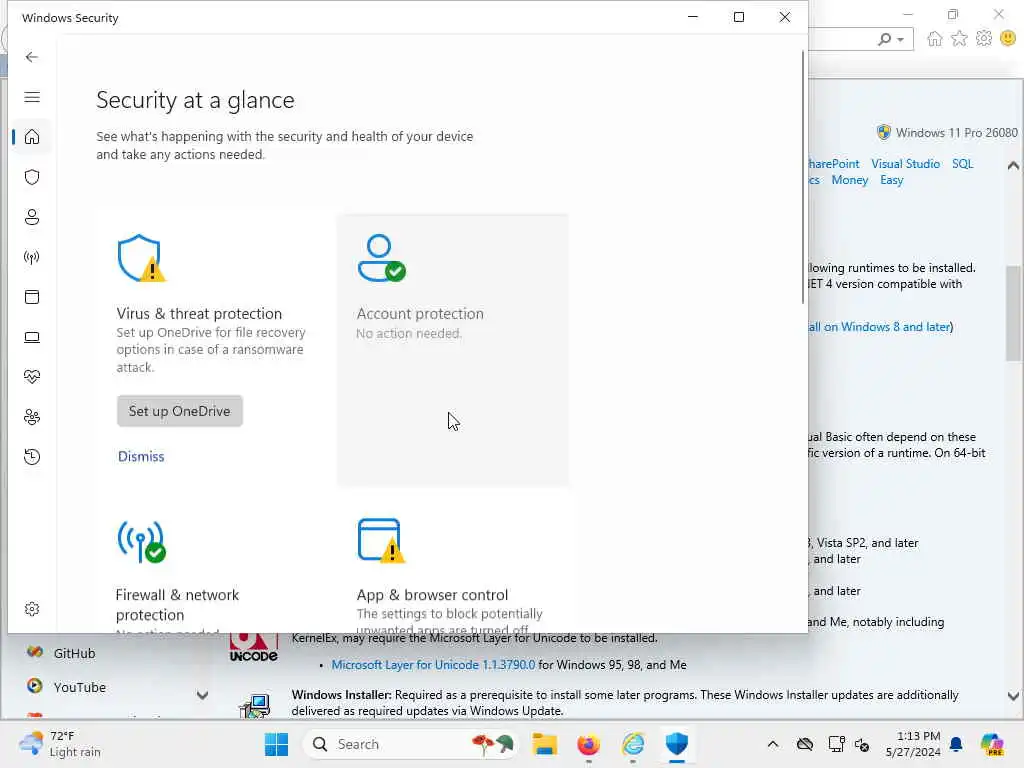Click the 'all on Windows 8 and later' link
The width and height of the screenshot is (1024, 768).
(879, 327)
